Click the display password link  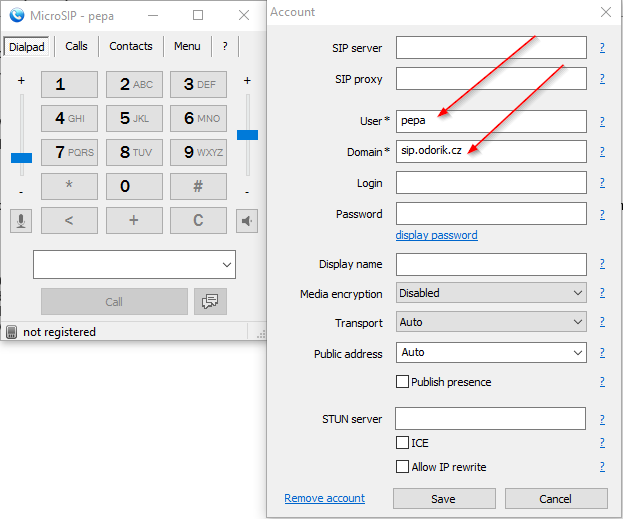(436, 235)
